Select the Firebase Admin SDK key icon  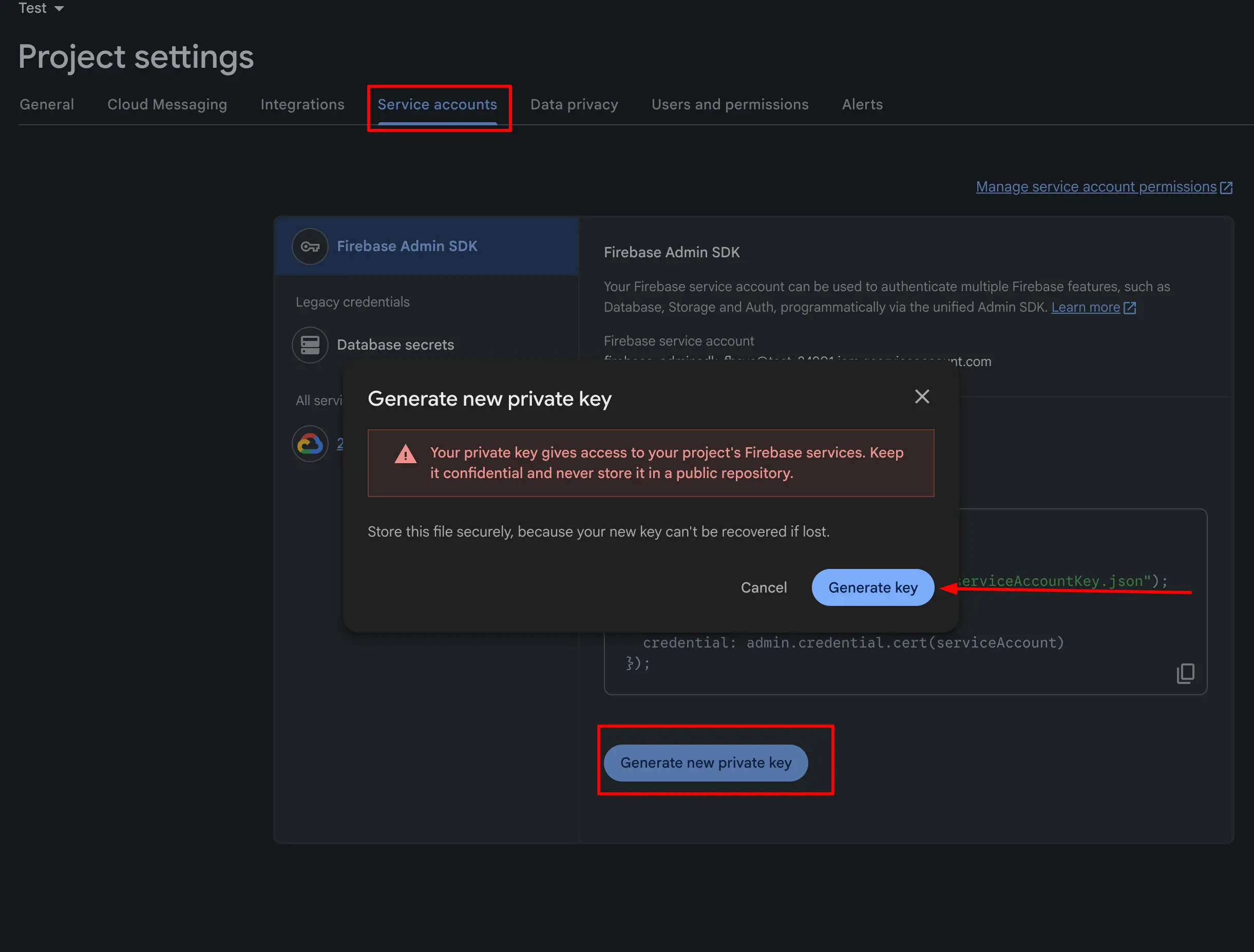click(310, 246)
